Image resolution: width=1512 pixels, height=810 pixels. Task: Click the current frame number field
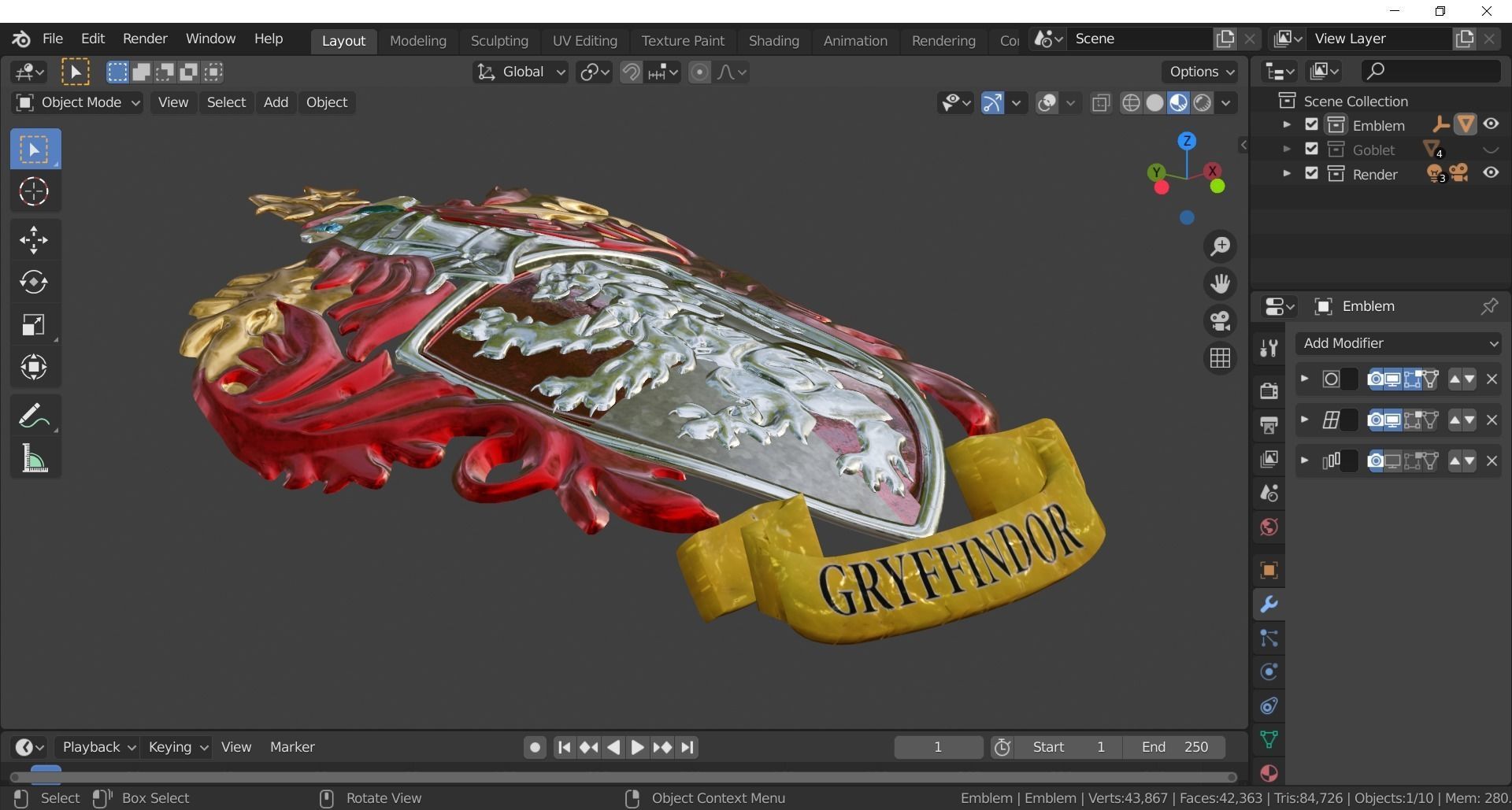(938, 747)
